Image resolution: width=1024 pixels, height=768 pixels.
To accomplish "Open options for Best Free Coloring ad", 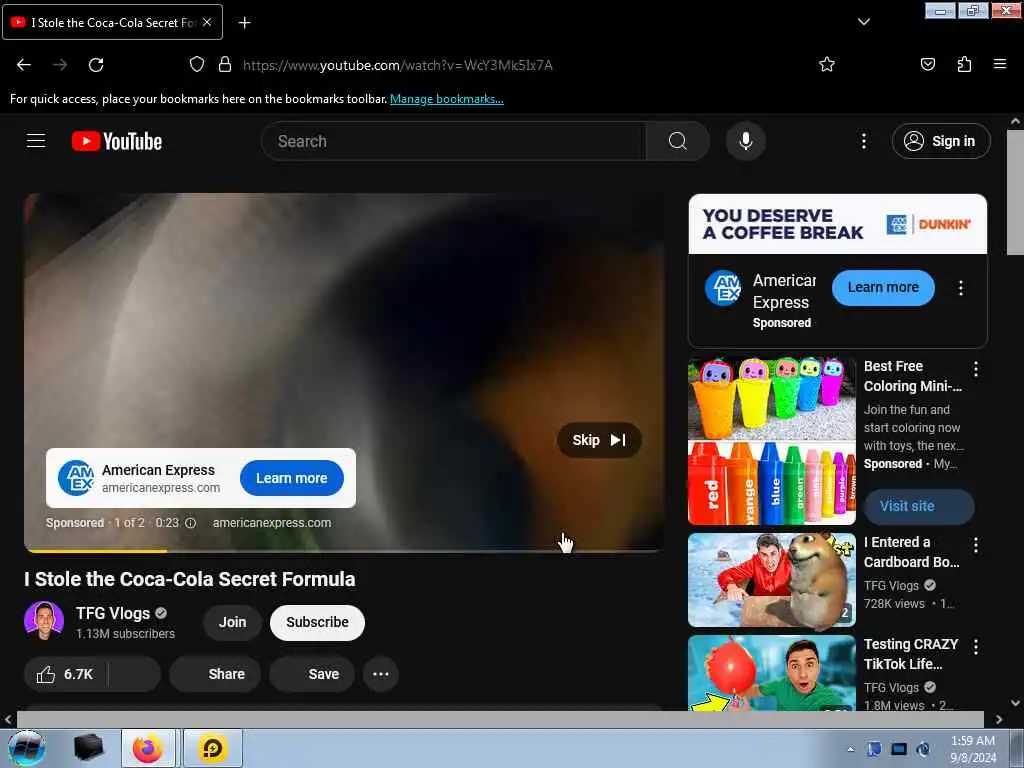I will (976, 369).
